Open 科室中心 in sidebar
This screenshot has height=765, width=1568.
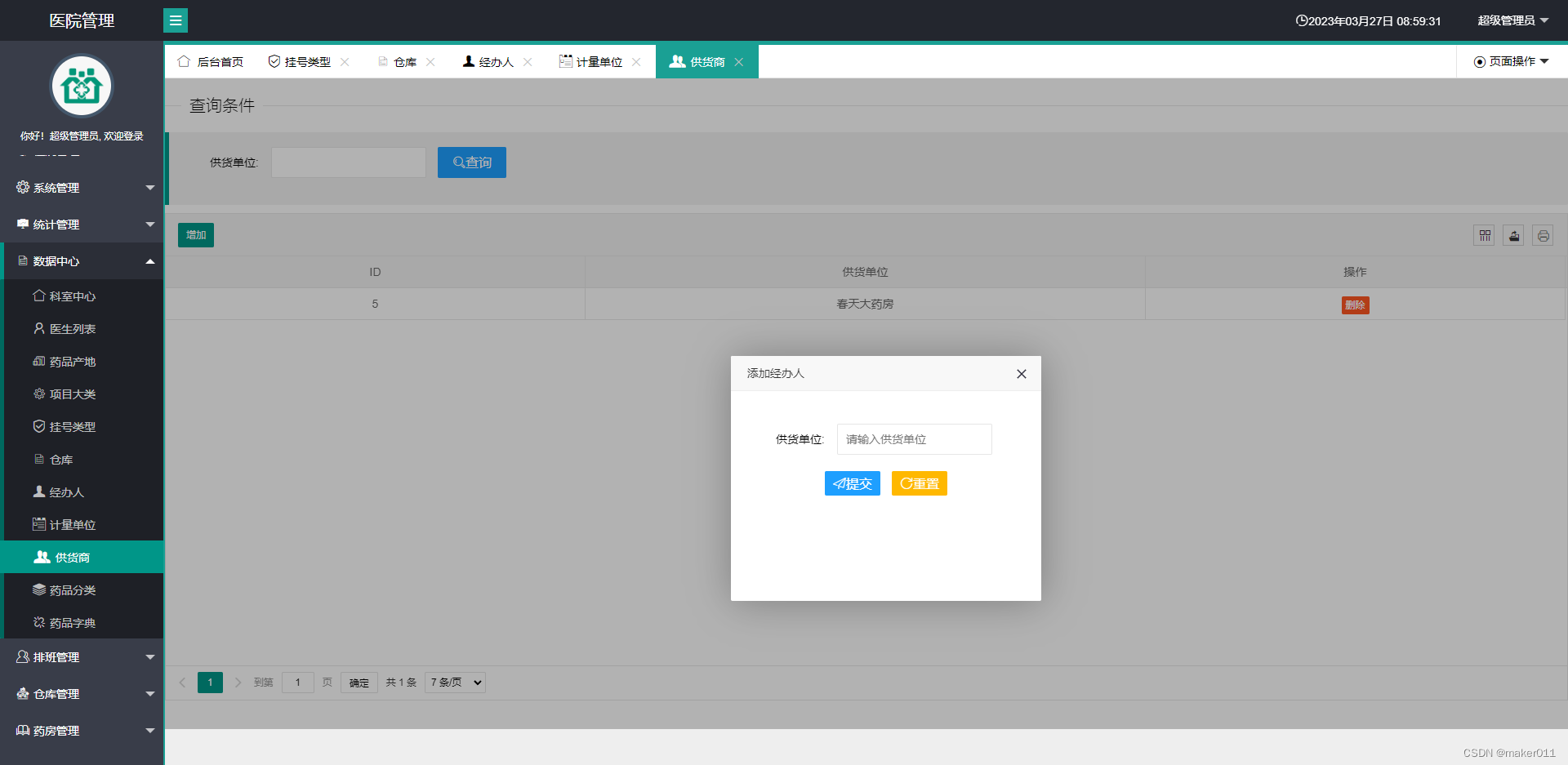83,296
